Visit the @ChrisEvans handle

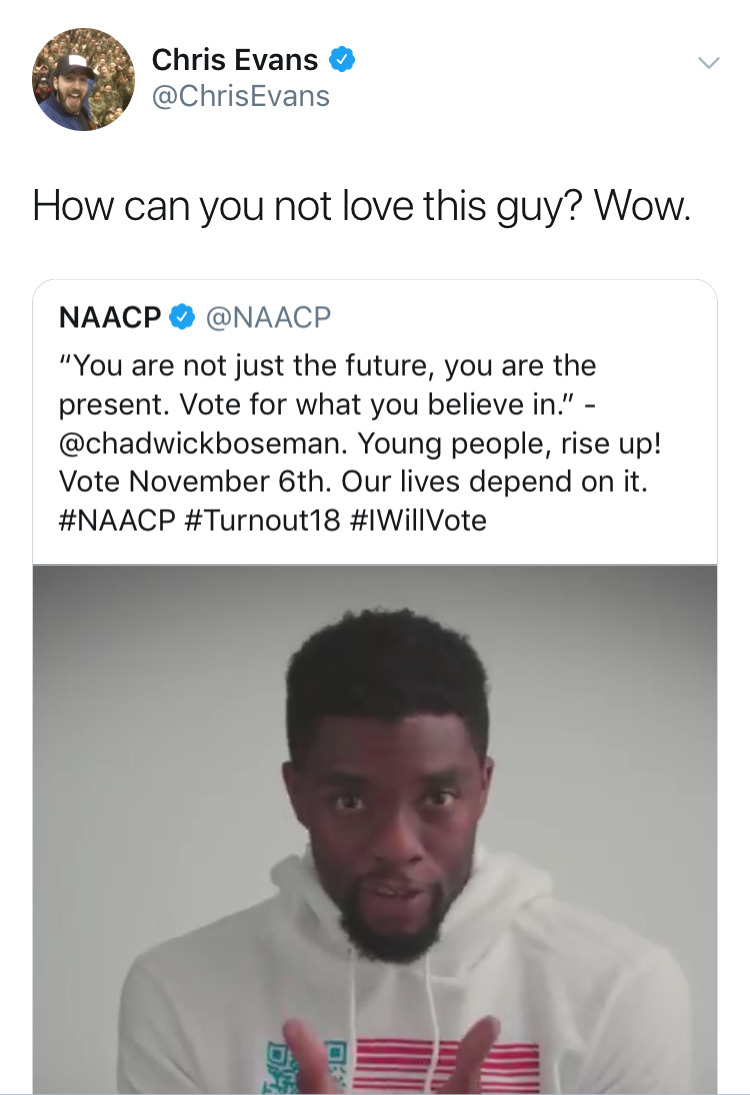[x=240, y=97]
